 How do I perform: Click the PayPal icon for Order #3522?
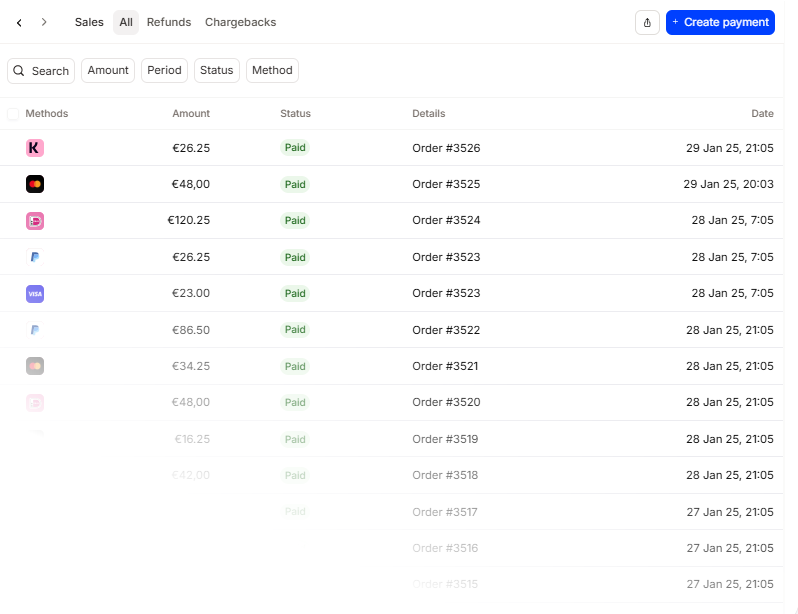click(35, 330)
